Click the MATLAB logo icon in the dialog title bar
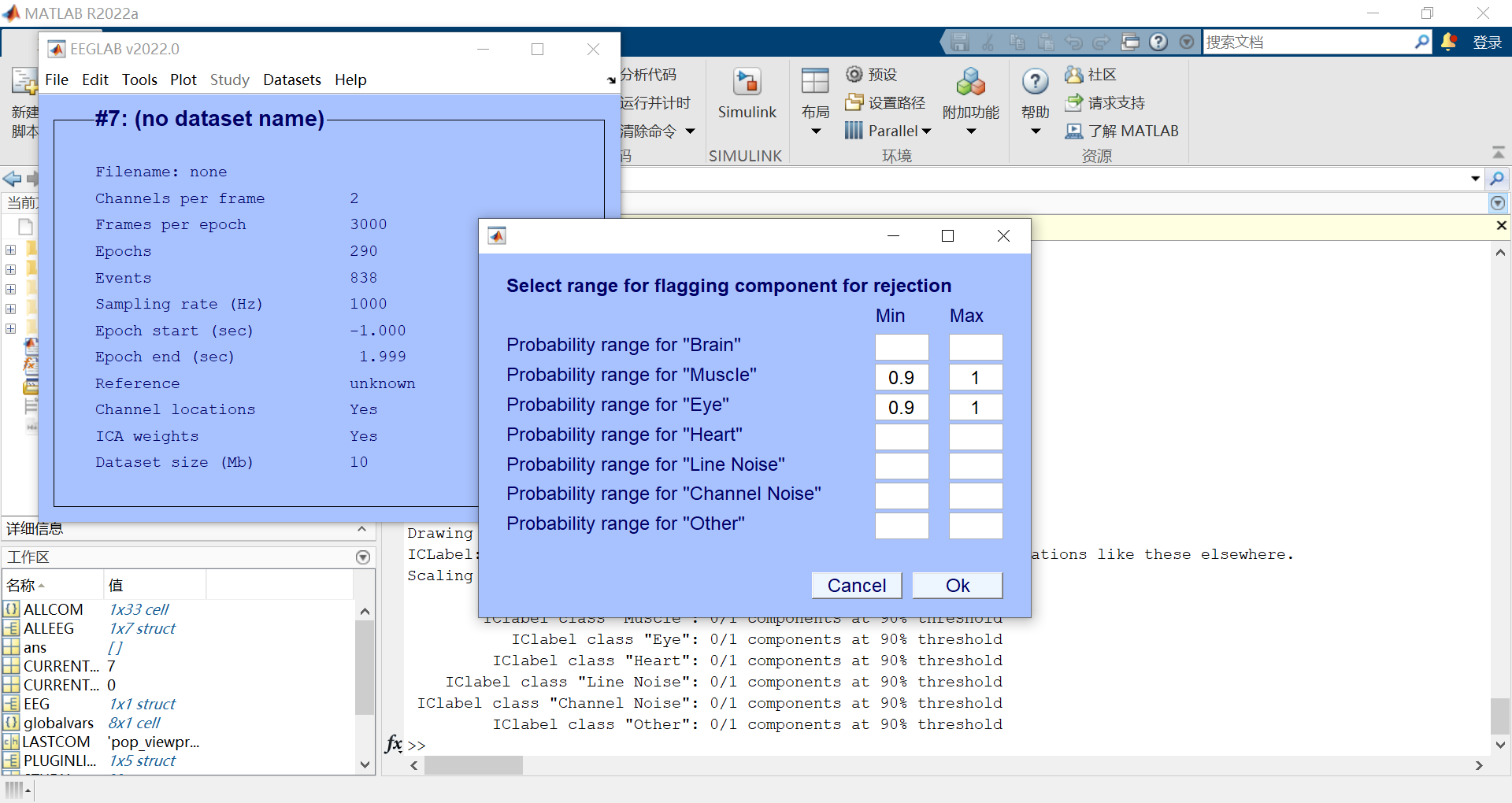 coord(497,235)
